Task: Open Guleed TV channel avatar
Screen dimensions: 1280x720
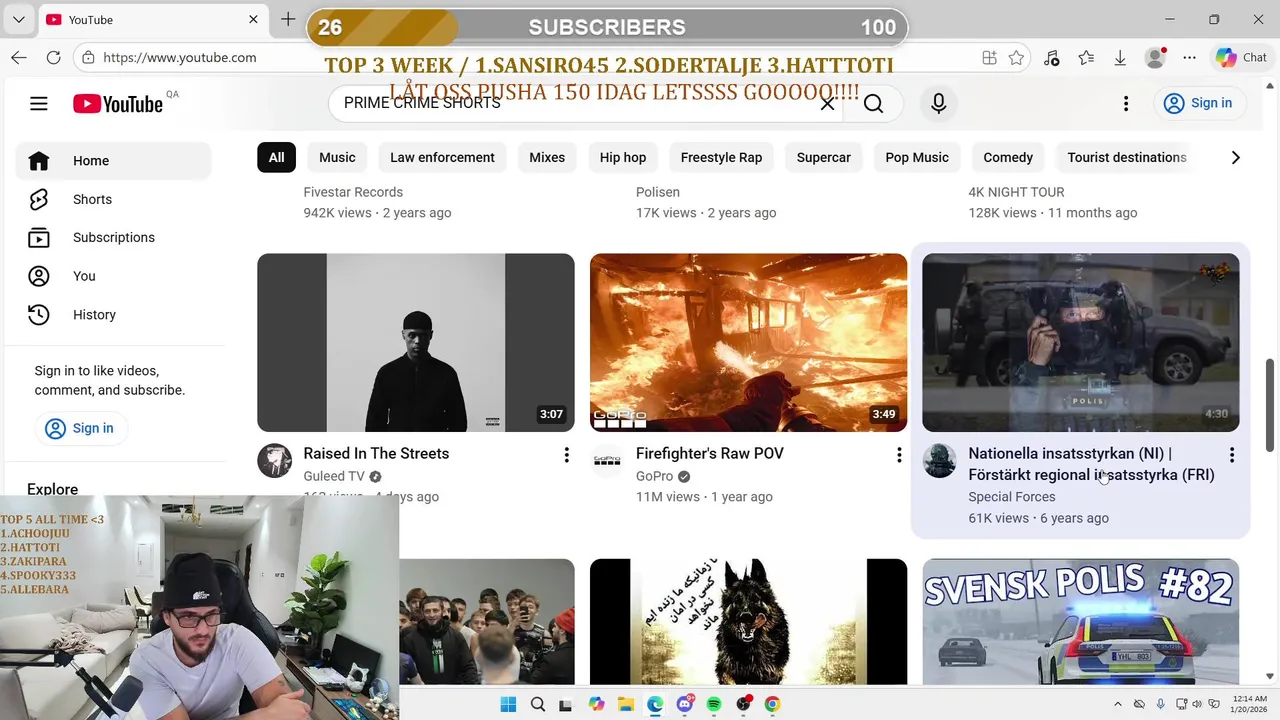Action: [275, 461]
